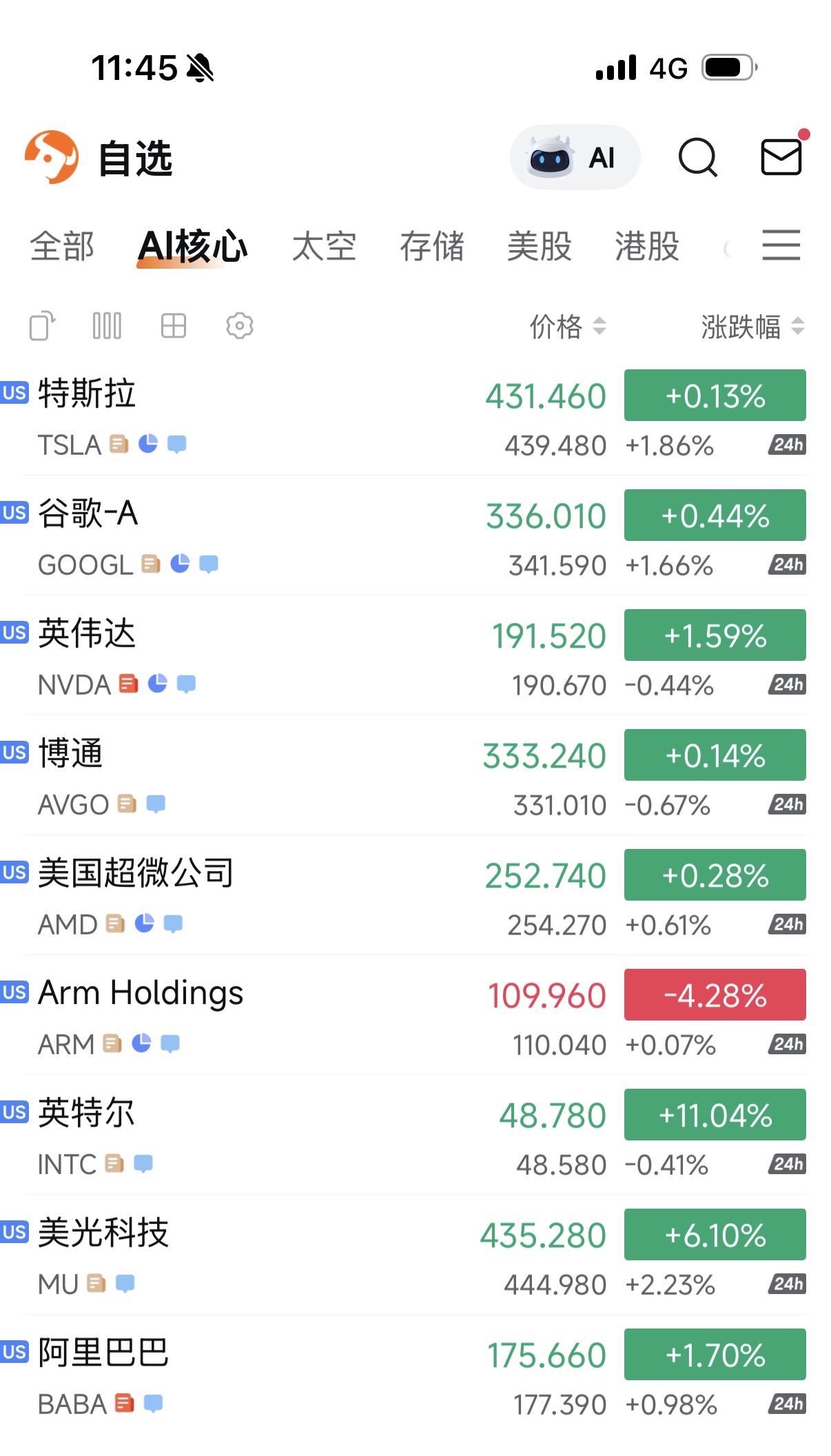Open TSLA pie chart icon
This screenshot has width=831, height=1456.
pyautogui.click(x=148, y=444)
